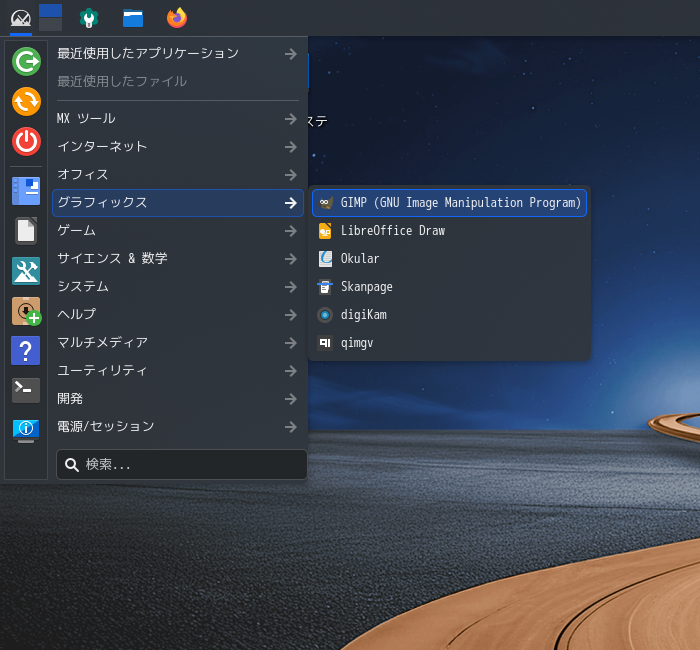Click the wrench and screwdriver tools icon
Screen dimensions: 700x650
tap(26, 271)
